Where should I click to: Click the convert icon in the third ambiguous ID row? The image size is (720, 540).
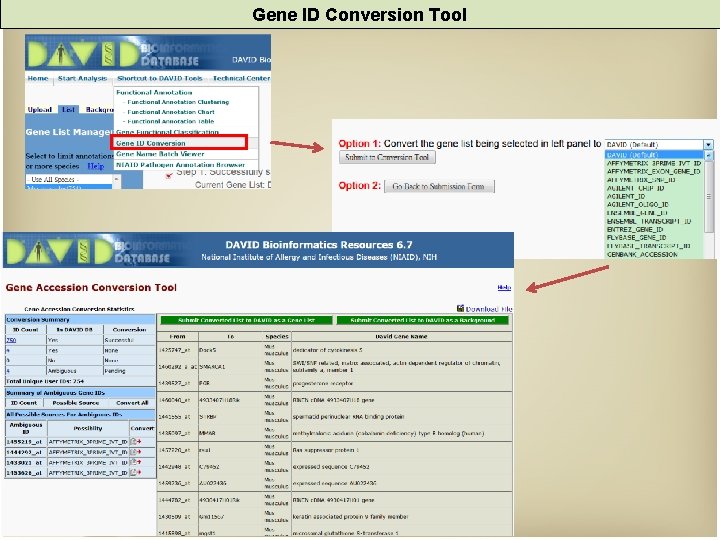coord(136,462)
